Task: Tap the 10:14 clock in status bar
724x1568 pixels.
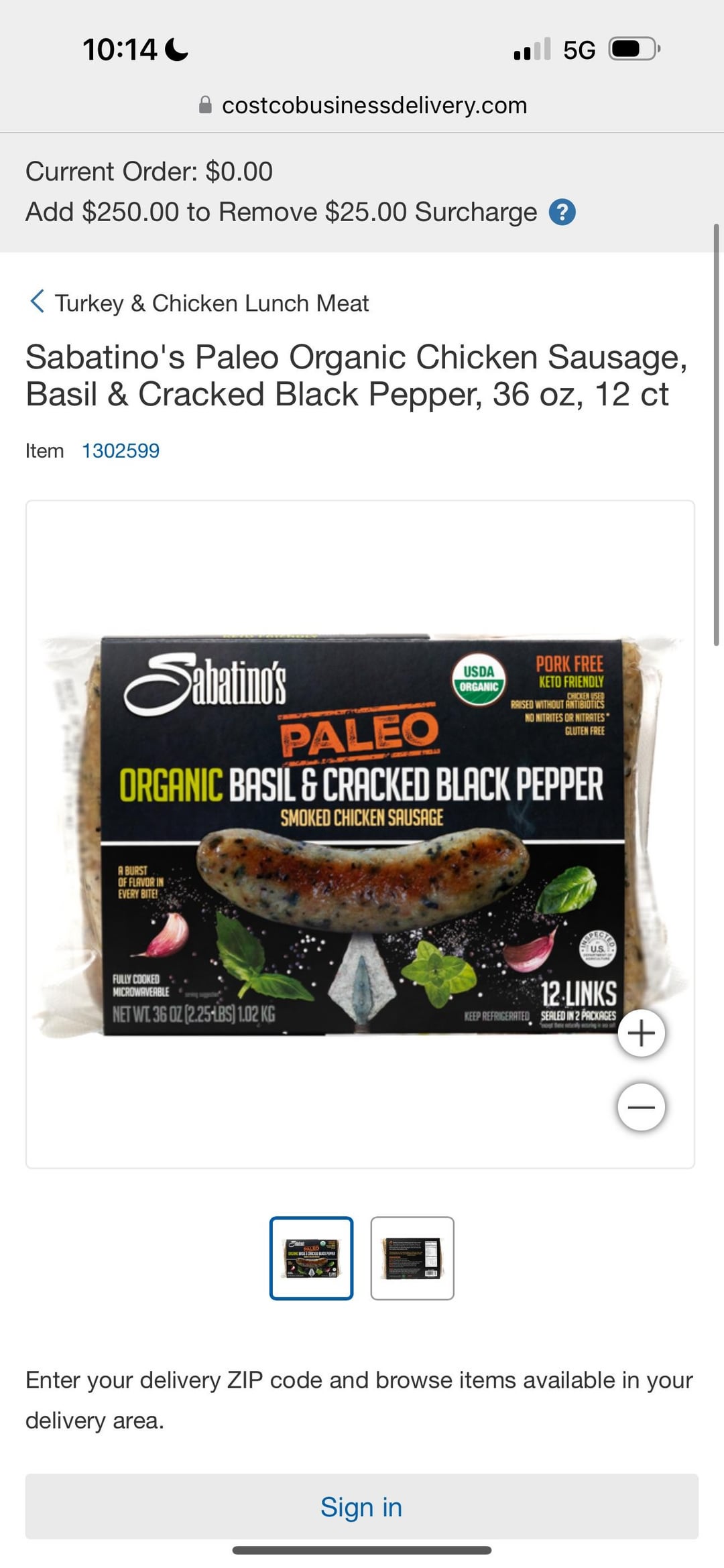Action: 120,50
